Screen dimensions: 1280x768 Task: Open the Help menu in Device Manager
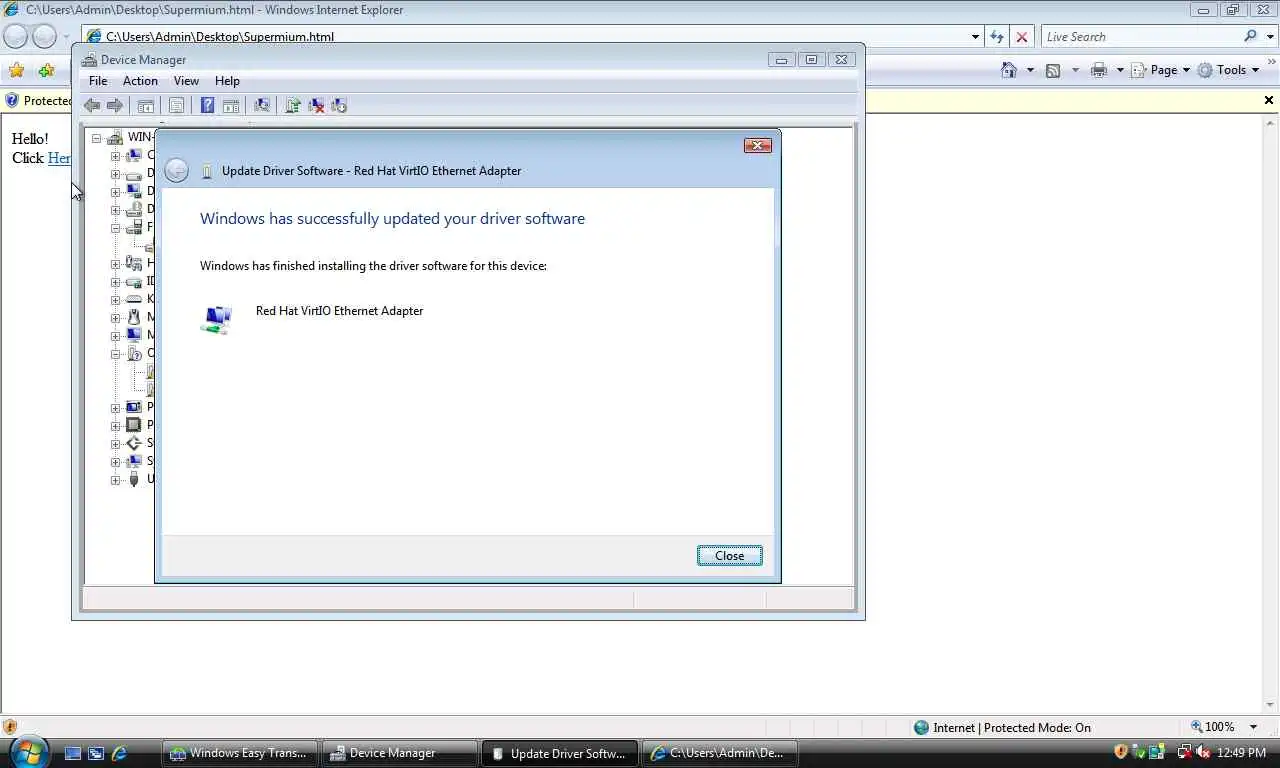(x=227, y=81)
